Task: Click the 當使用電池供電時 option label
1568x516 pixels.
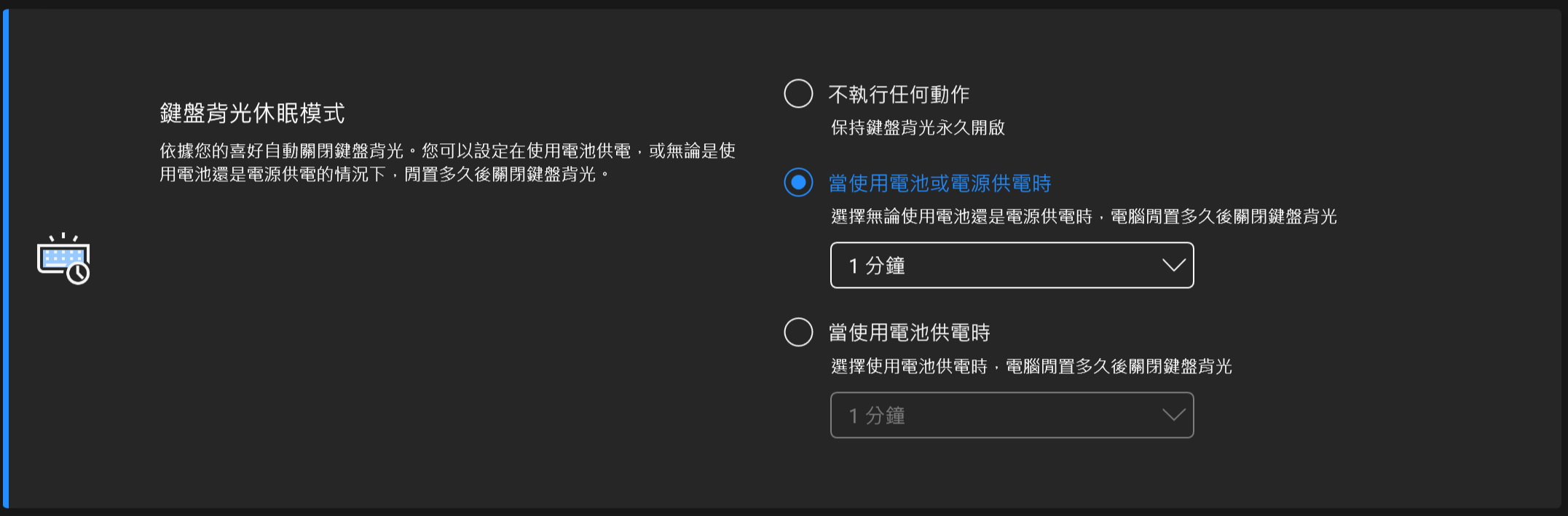Action: 909,333
